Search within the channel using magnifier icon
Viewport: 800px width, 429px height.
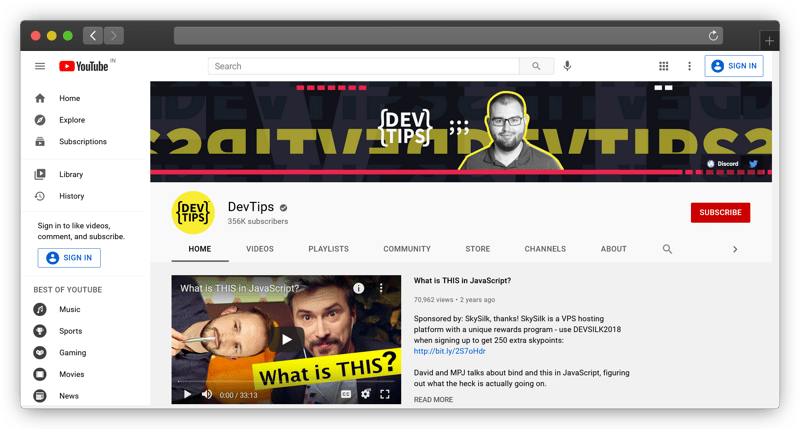pyautogui.click(x=667, y=249)
